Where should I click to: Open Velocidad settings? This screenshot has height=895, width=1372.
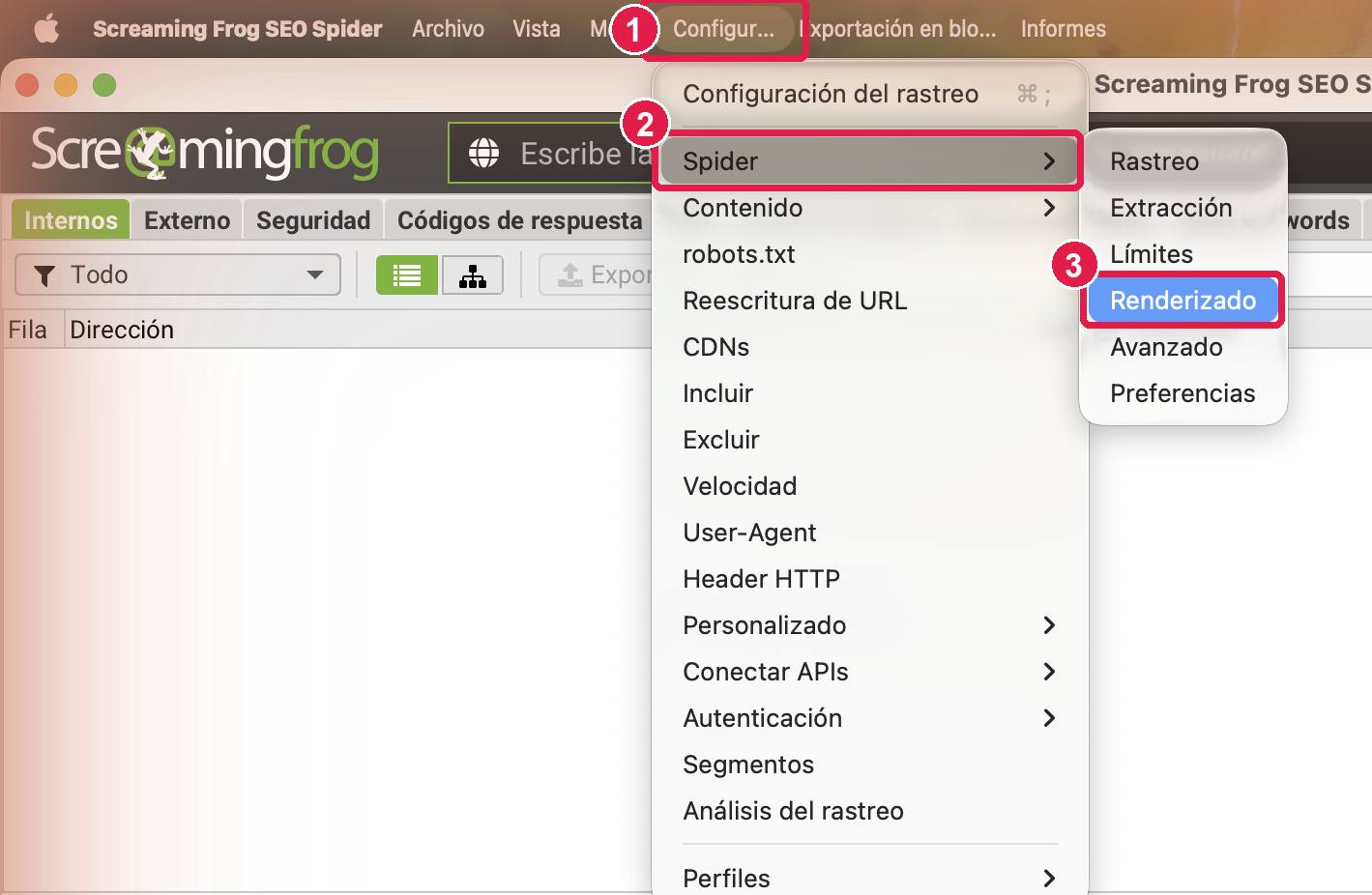tap(869, 486)
